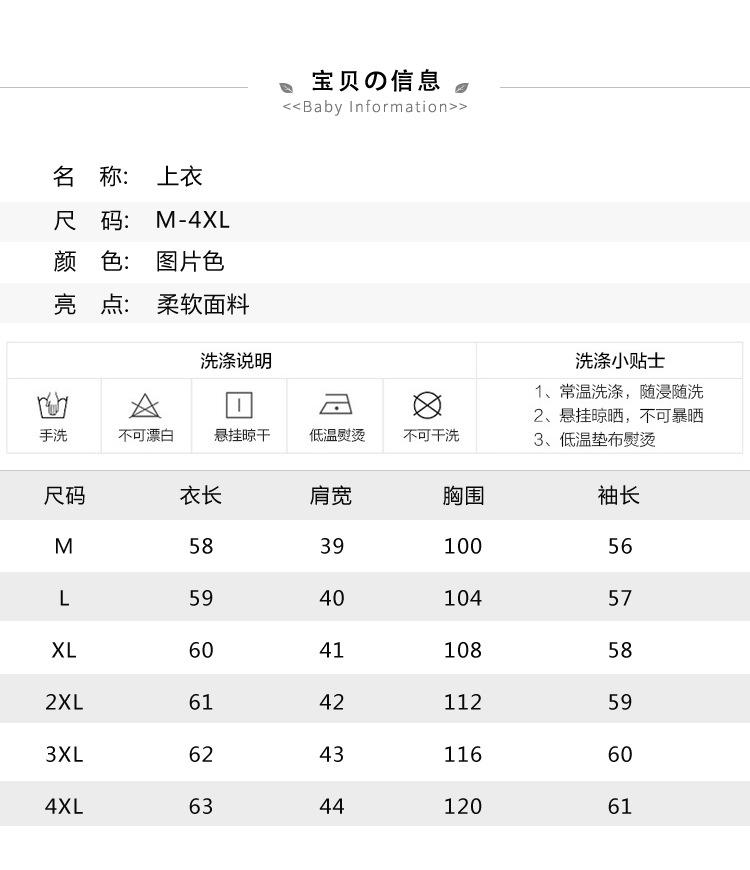Click the 衣长 column header
The image size is (750, 870).
click(x=201, y=496)
